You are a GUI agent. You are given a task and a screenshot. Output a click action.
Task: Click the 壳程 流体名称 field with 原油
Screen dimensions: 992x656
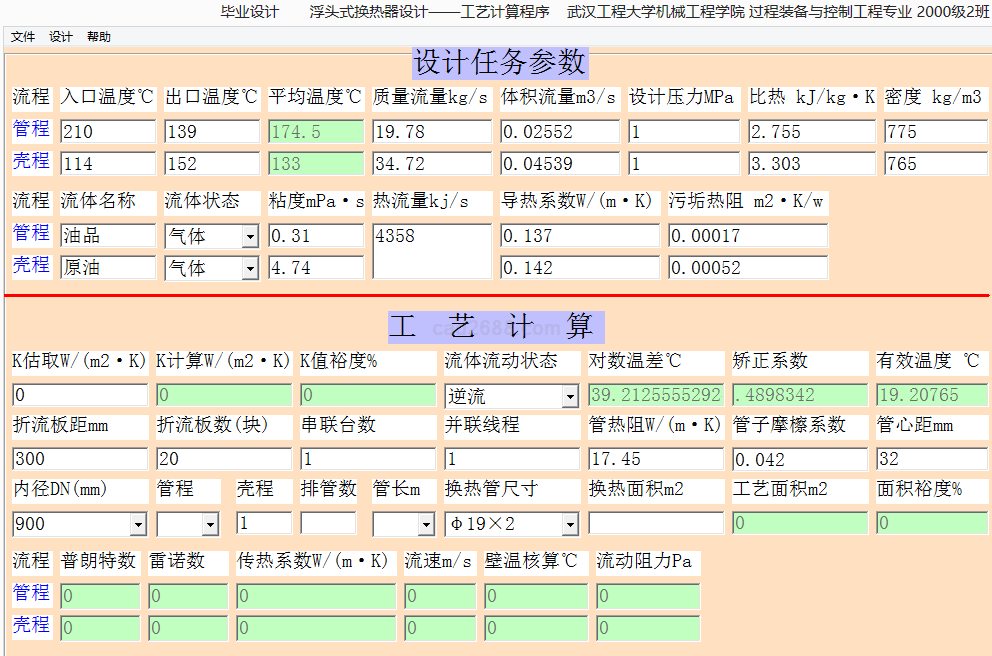click(x=108, y=268)
